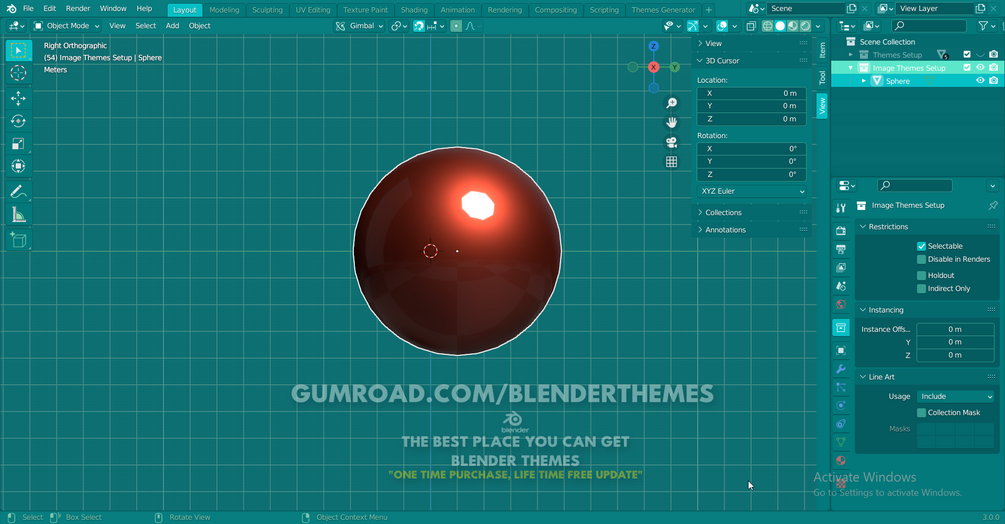This screenshot has width=1005, height=524.
Task: Toggle X-ray mode
Action: (x=751, y=26)
